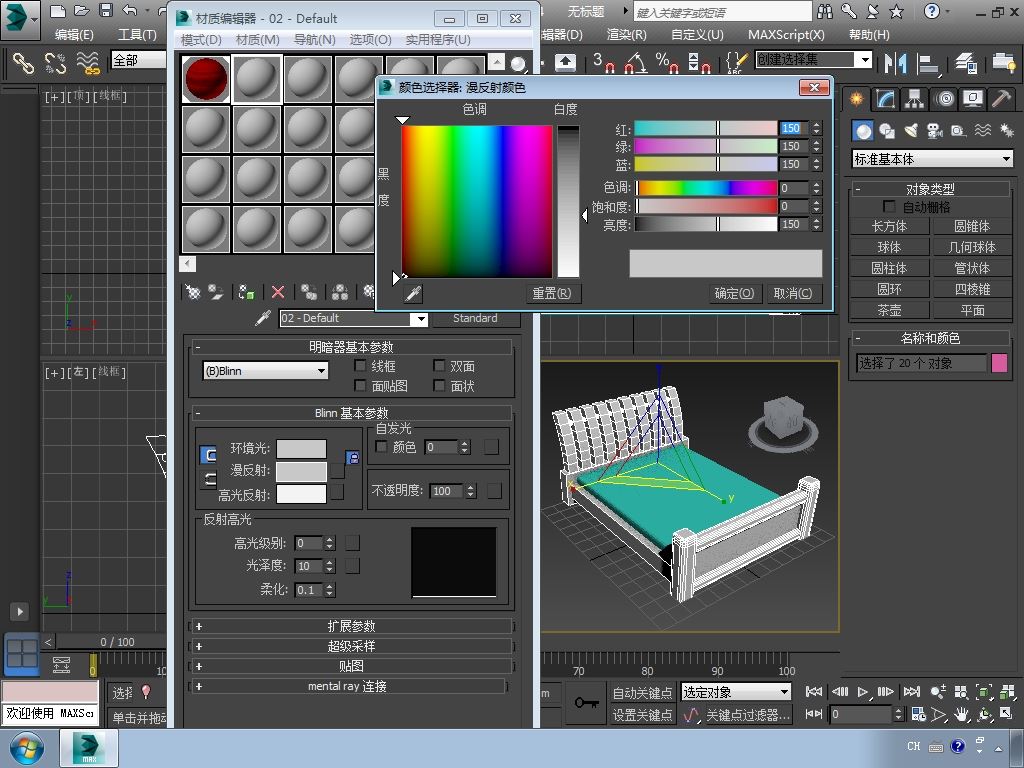Open the MAXScript(X) main menu
1024x768 pixels.
click(786, 35)
